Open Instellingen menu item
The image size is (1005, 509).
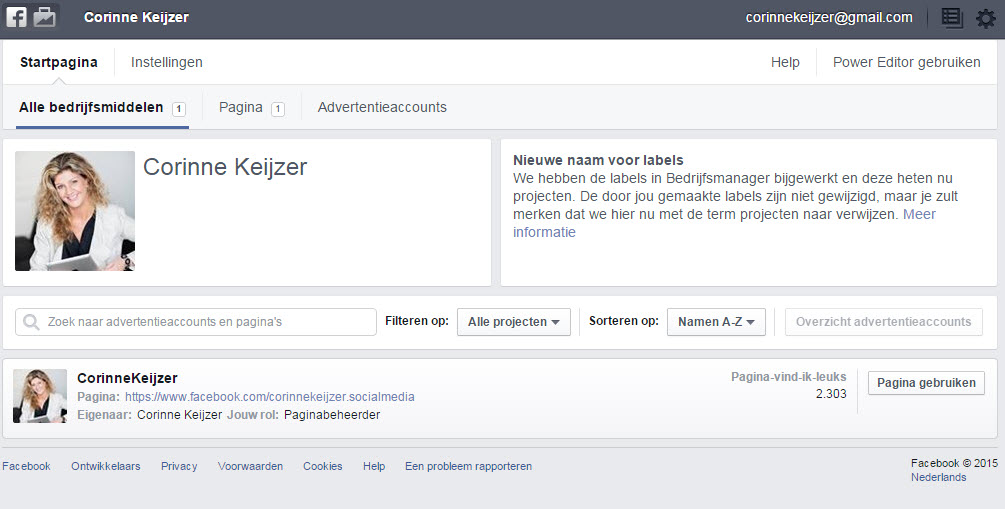coord(167,62)
